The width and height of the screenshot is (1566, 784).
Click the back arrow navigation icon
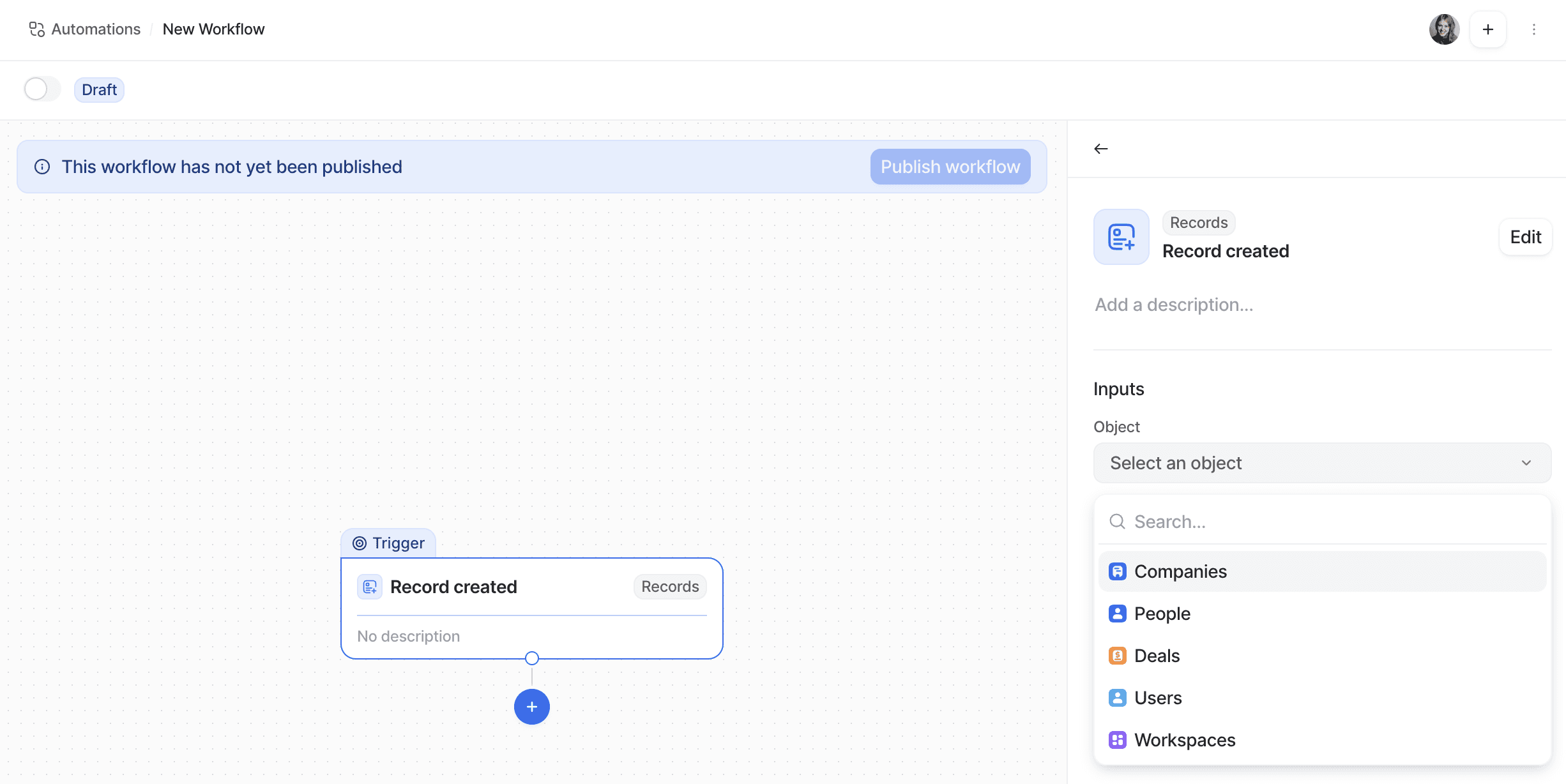point(1100,148)
